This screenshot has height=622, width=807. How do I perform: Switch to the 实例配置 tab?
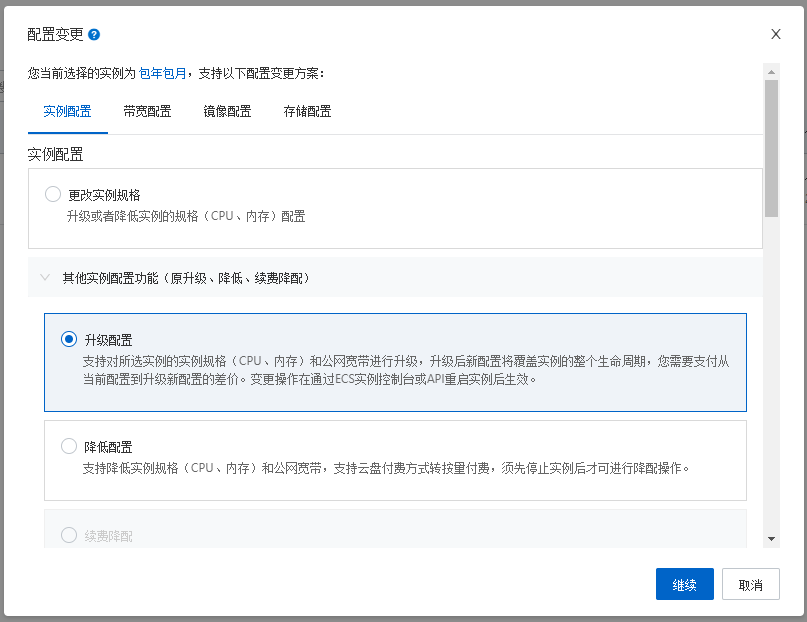pyautogui.click(x=67, y=111)
